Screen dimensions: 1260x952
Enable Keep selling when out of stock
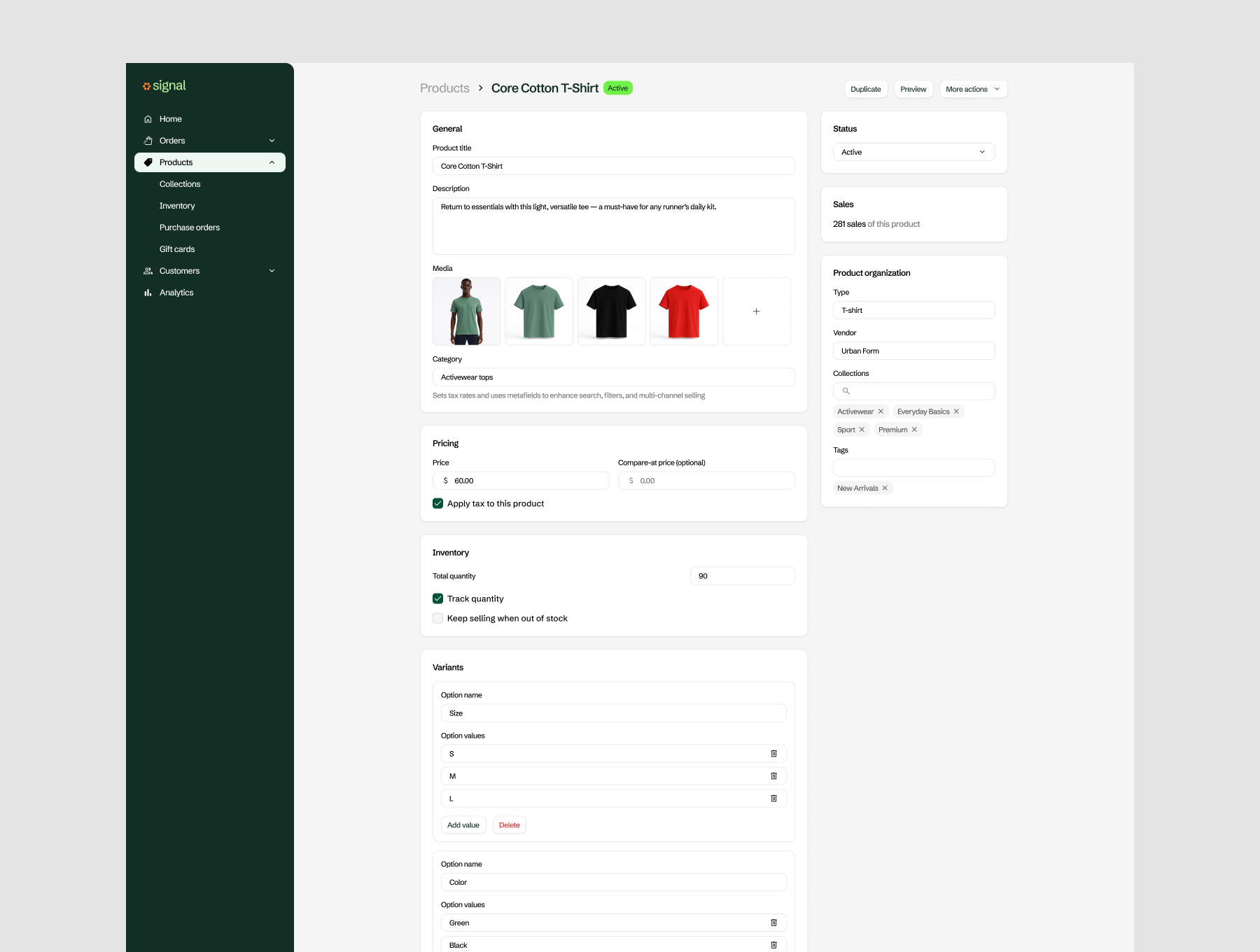[438, 619]
